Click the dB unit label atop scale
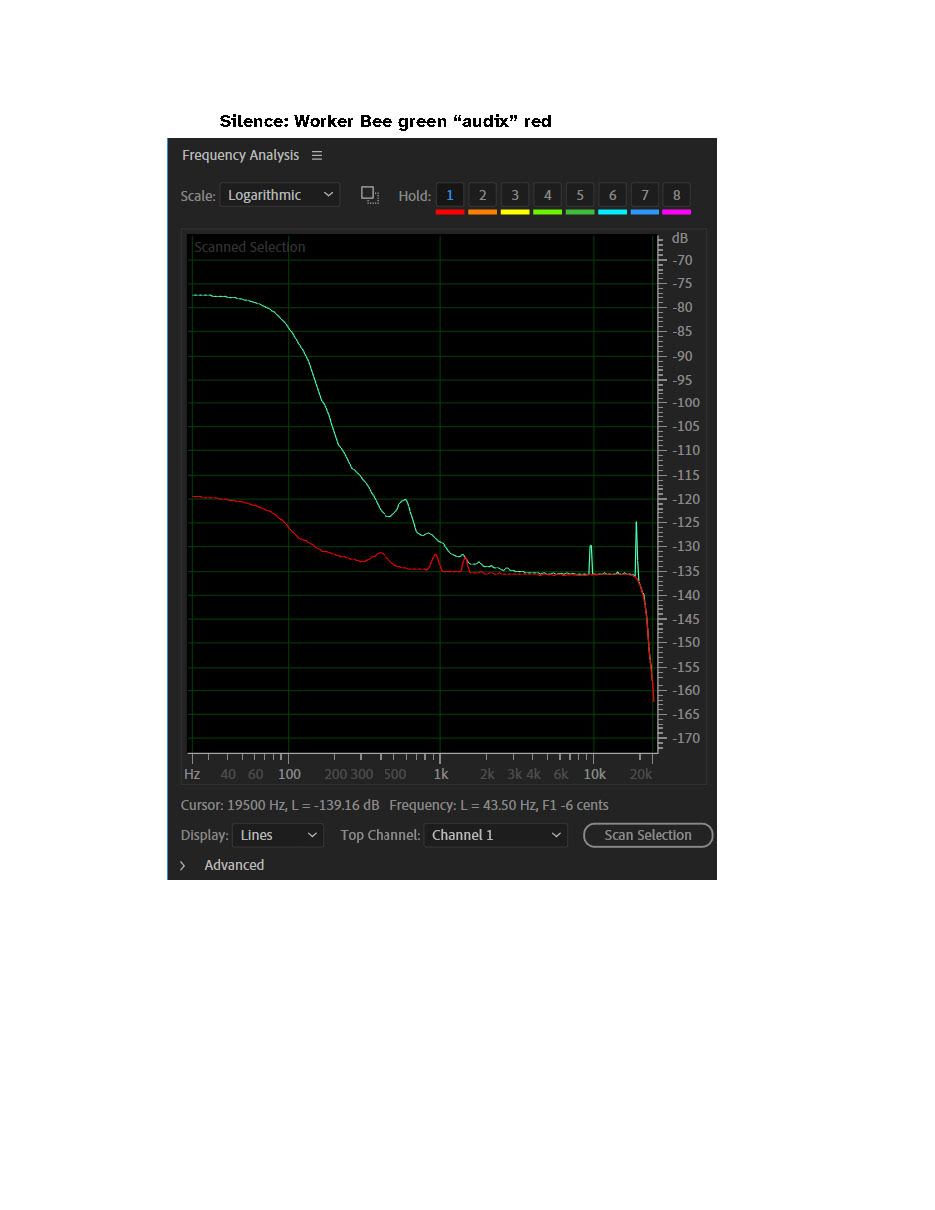The image size is (935, 1210). point(680,238)
